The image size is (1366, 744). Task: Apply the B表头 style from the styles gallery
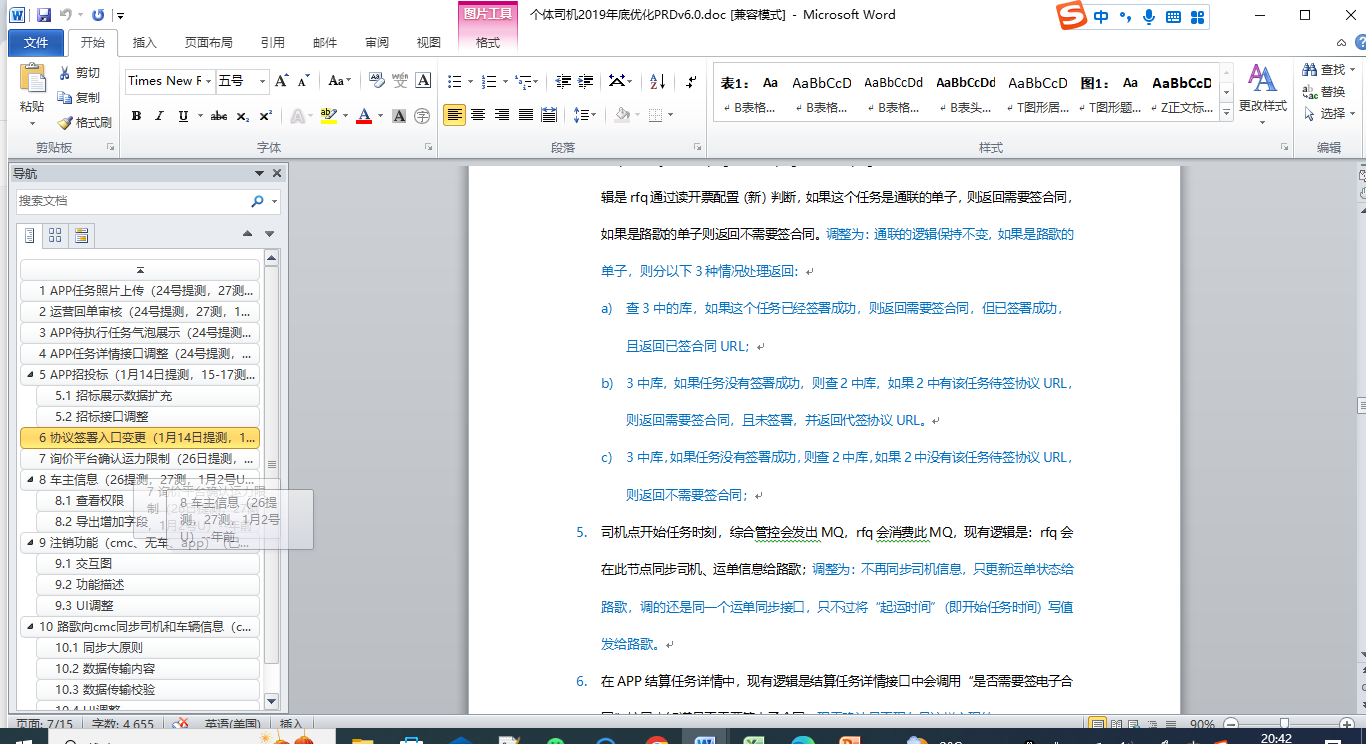coord(966,93)
